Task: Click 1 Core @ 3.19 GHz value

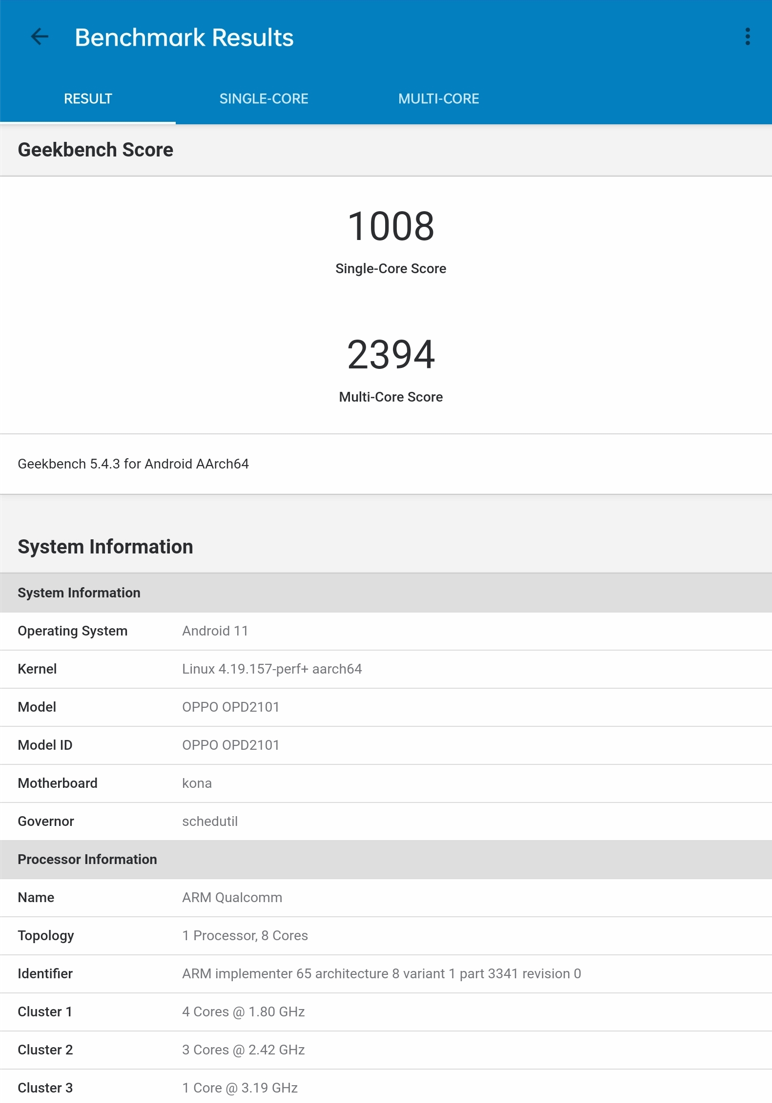Action: tap(240, 1088)
